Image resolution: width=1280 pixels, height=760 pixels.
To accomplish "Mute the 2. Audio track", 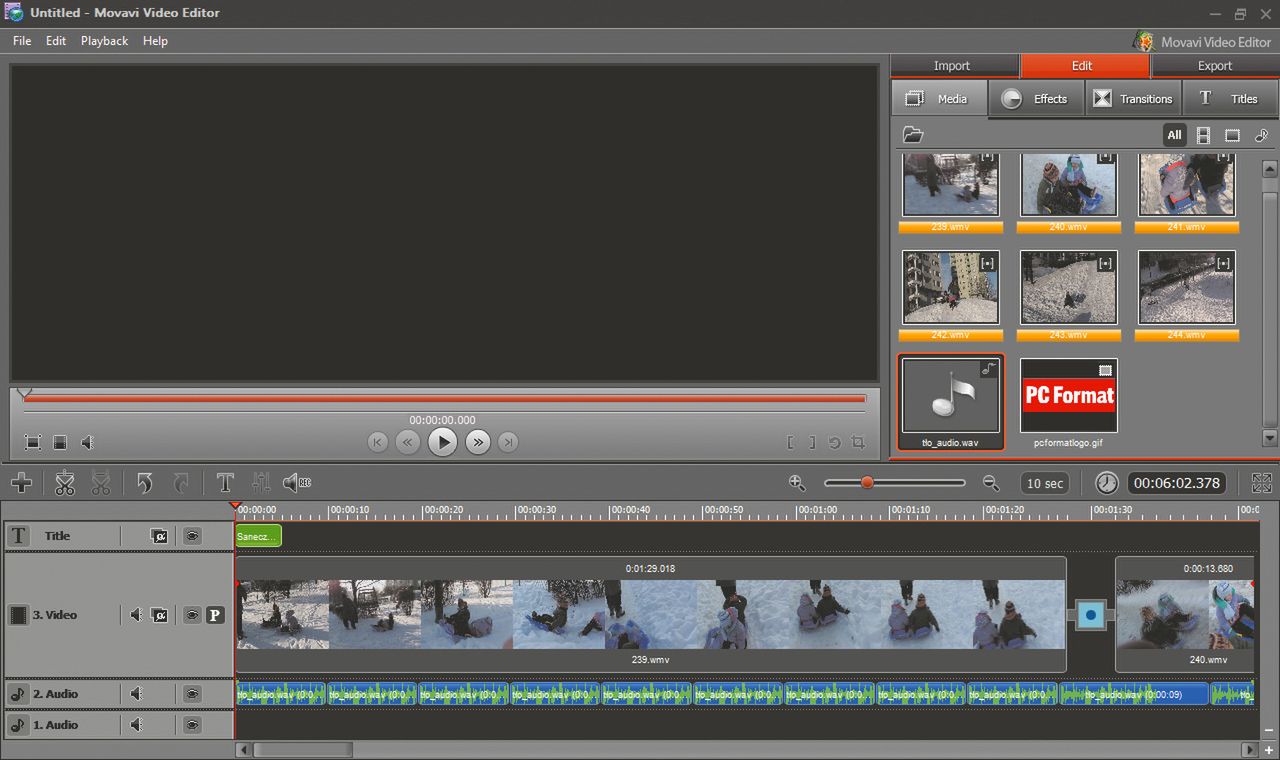I will 136,694.
